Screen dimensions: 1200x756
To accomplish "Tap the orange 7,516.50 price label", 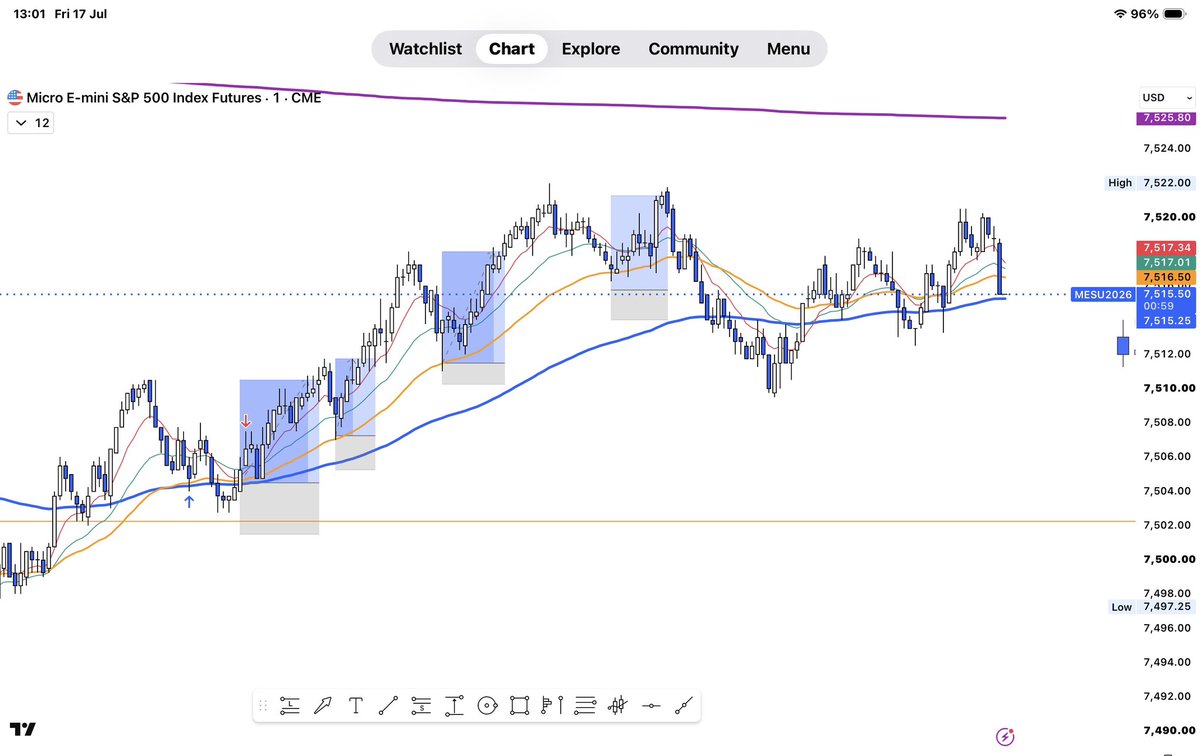I will [x=1166, y=277].
